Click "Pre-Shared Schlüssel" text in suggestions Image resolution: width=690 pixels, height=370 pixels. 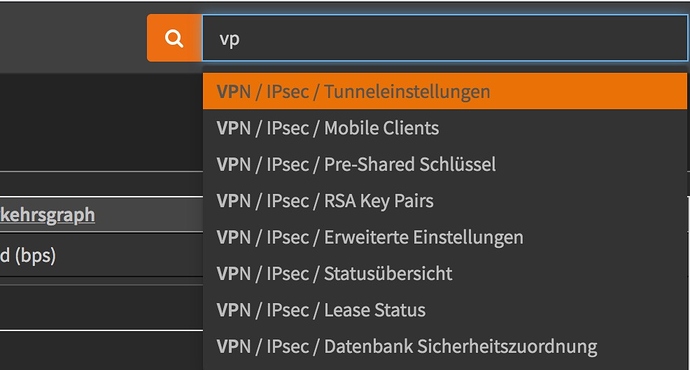(x=410, y=165)
